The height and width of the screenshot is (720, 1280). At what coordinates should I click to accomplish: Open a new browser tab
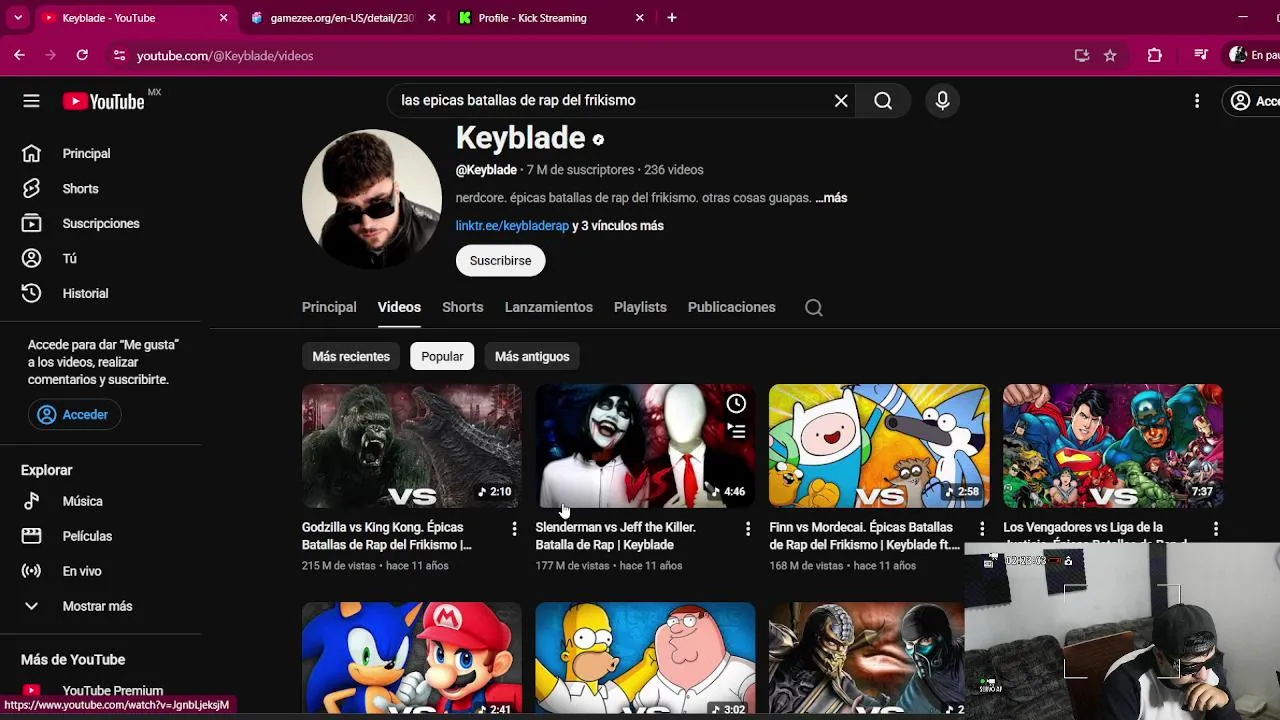(672, 18)
